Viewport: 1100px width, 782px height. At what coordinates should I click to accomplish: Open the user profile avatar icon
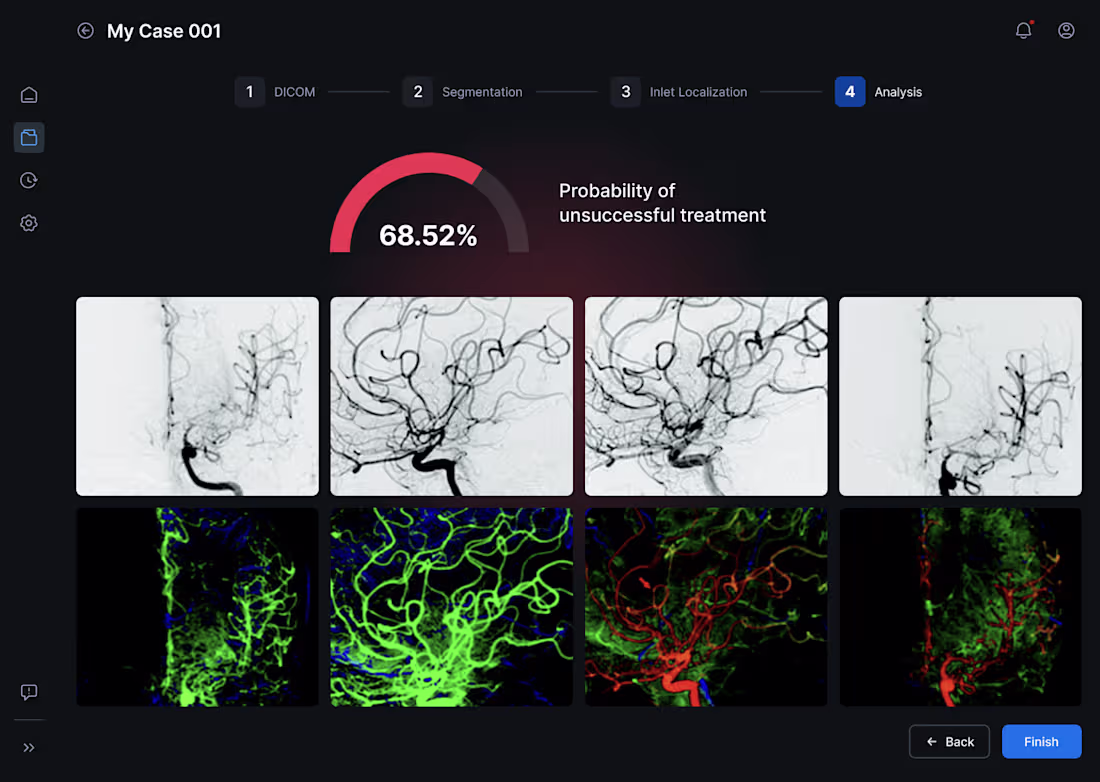1066,30
